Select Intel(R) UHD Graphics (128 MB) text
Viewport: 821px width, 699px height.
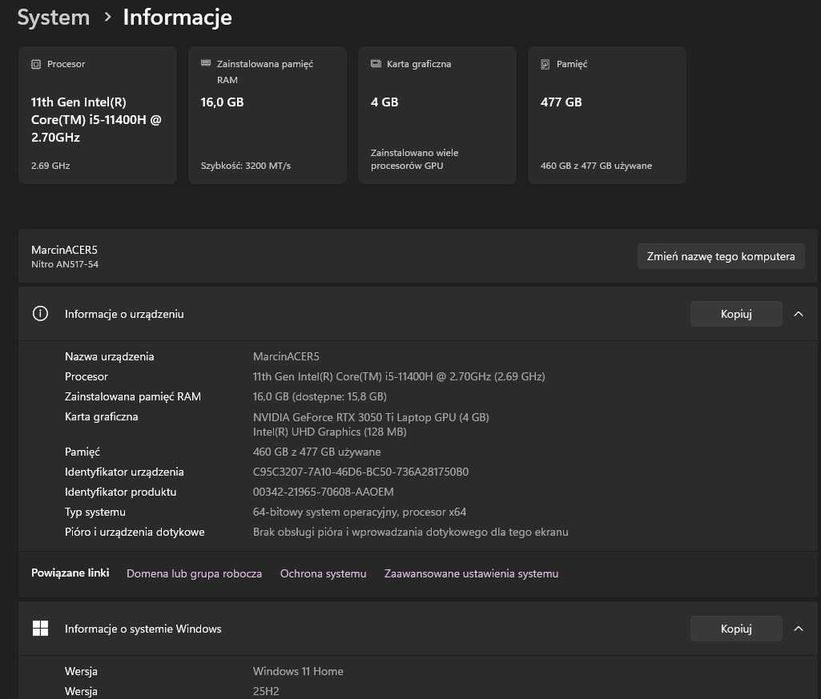point(329,432)
